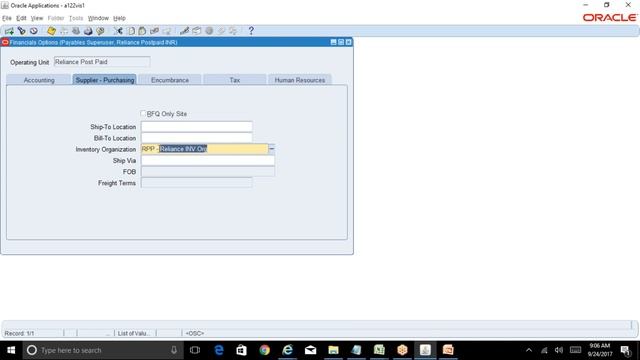Open Internet Explorer from the taskbar
640x360 pixels.
287,350
